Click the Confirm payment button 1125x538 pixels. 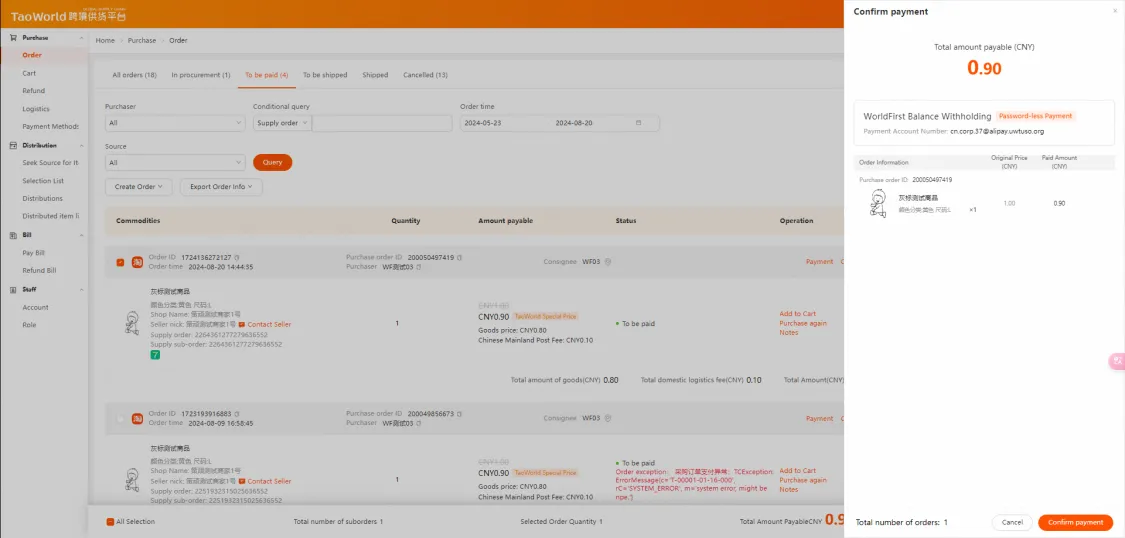coord(1075,522)
